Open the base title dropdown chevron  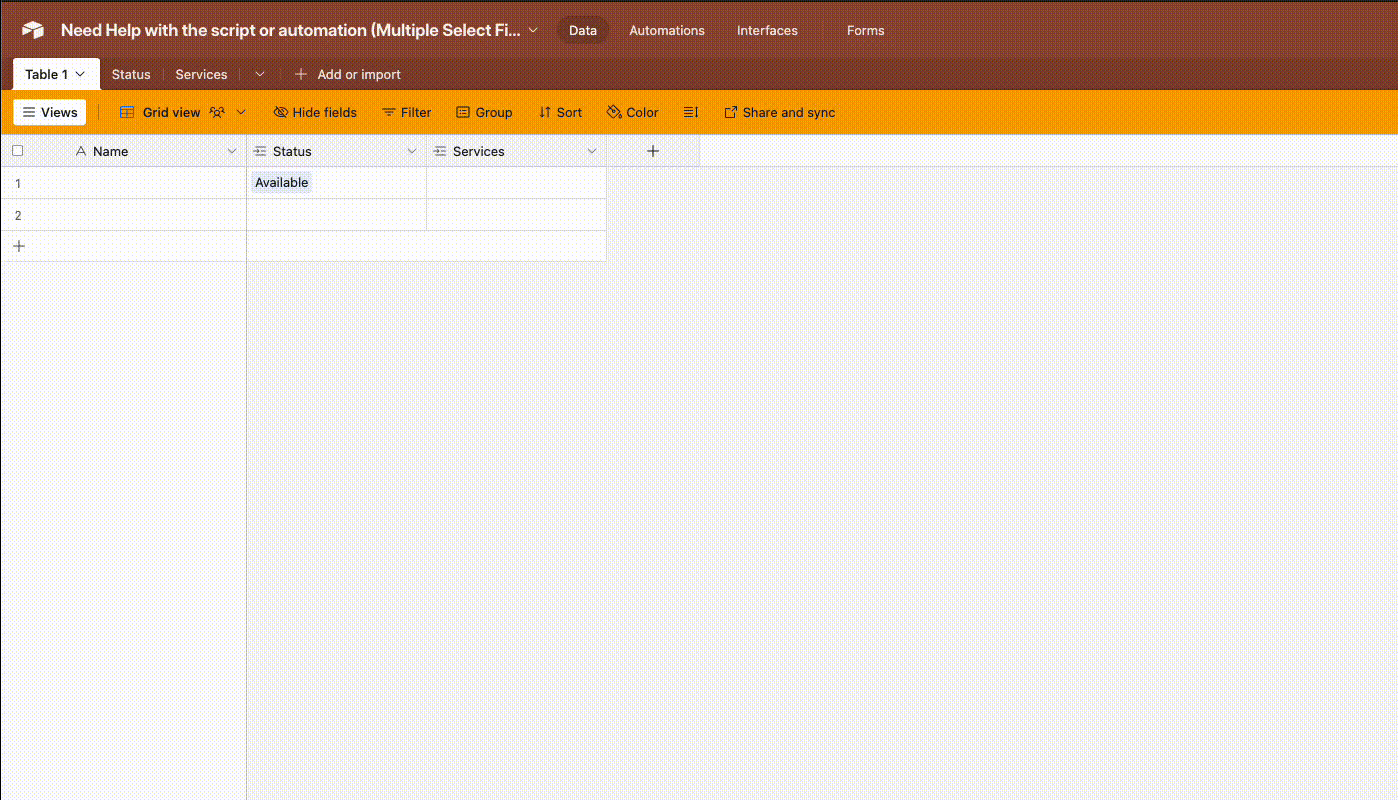(x=533, y=30)
